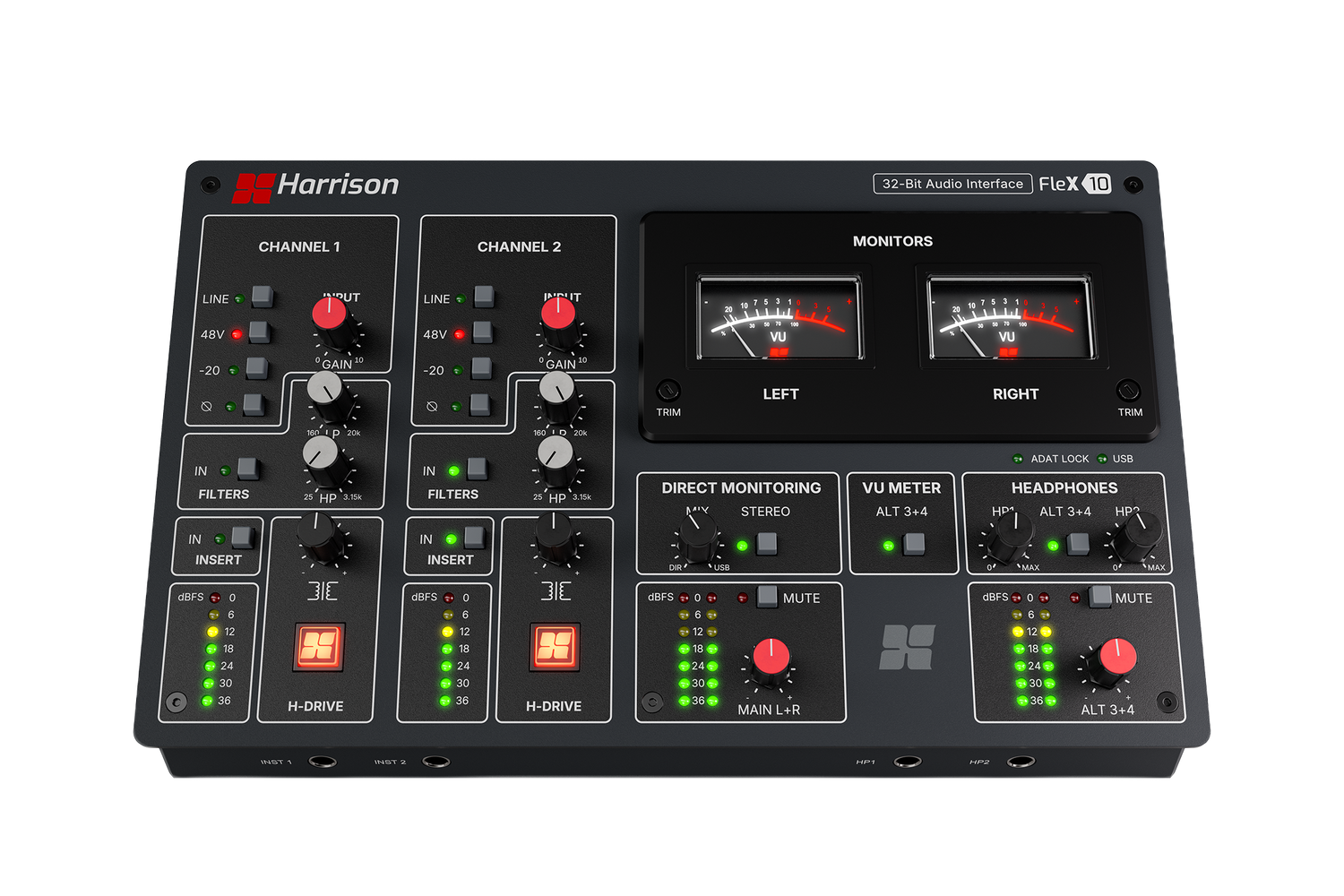Click the RIGHT VU meter
Image resolution: width=1344 pixels, height=896 pixels.
[1011, 318]
